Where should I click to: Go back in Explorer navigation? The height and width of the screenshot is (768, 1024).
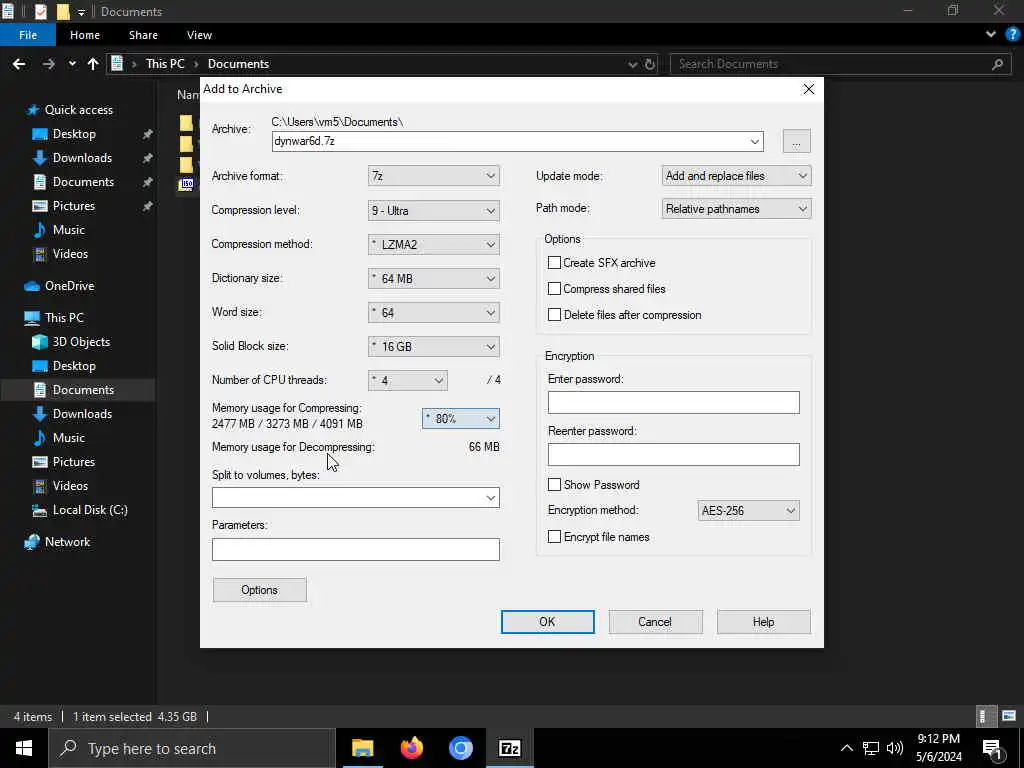tap(19, 64)
